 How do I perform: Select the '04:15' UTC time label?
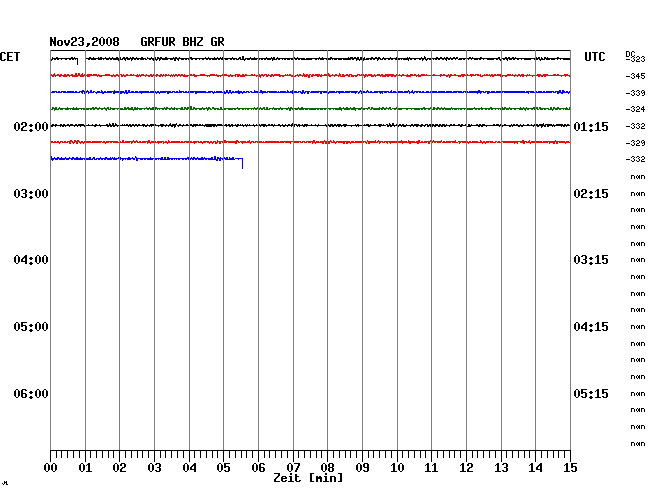591,327
